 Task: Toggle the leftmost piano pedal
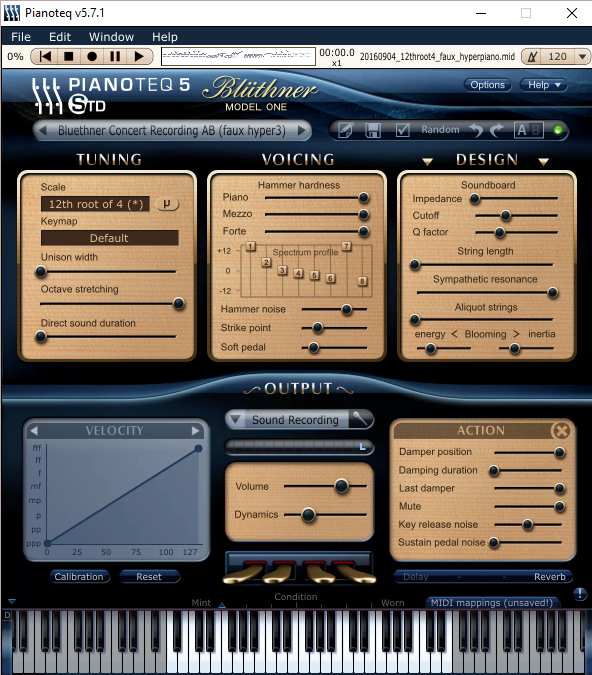(244, 574)
